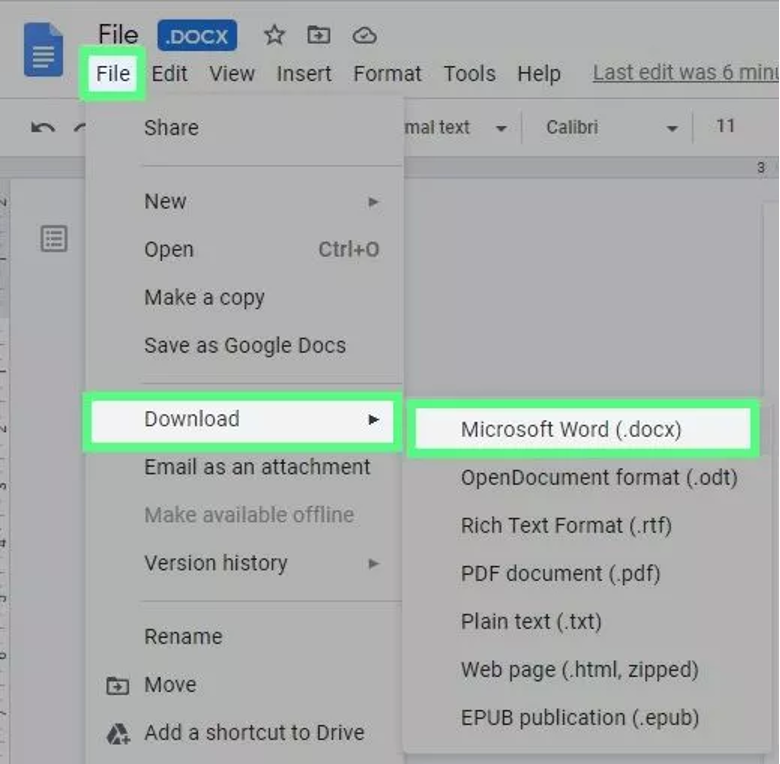Expand the Download submenu
Image resolution: width=780 pixels, height=764 pixels.
[243, 421]
